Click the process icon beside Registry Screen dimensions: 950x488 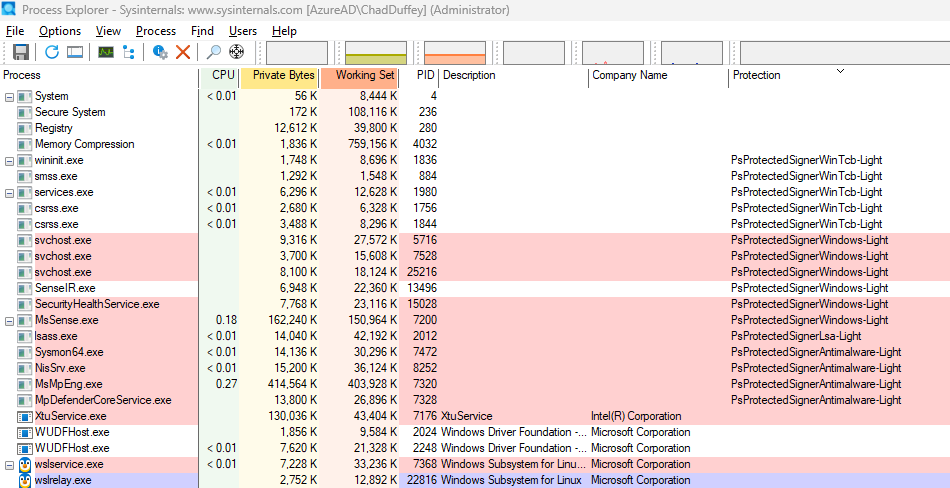pyautogui.click(x=25, y=129)
